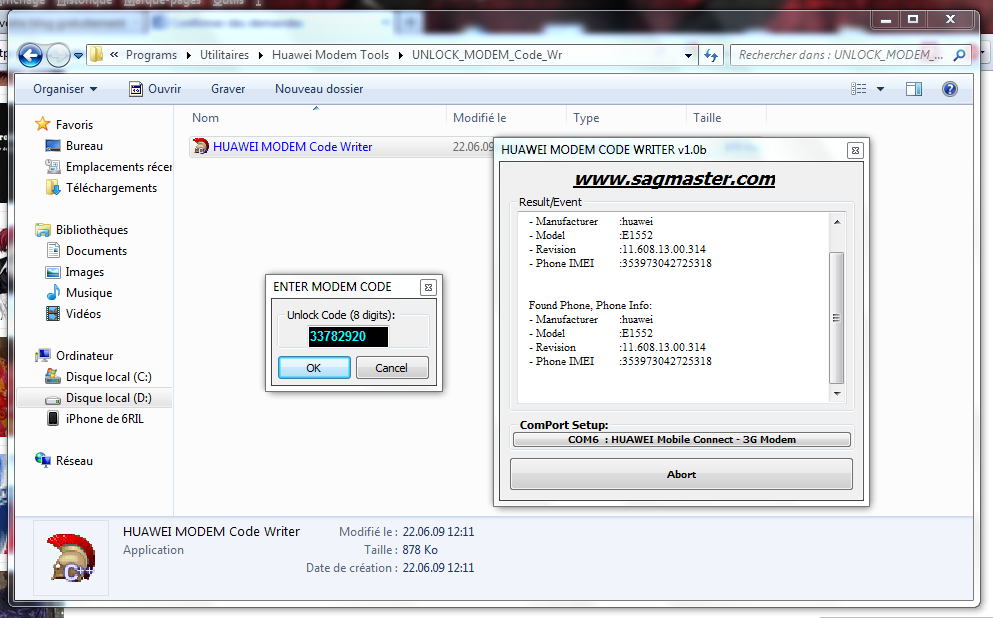Click the refresh button beside address bar
This screenshot has width=993, height=618.
[711, 55]
